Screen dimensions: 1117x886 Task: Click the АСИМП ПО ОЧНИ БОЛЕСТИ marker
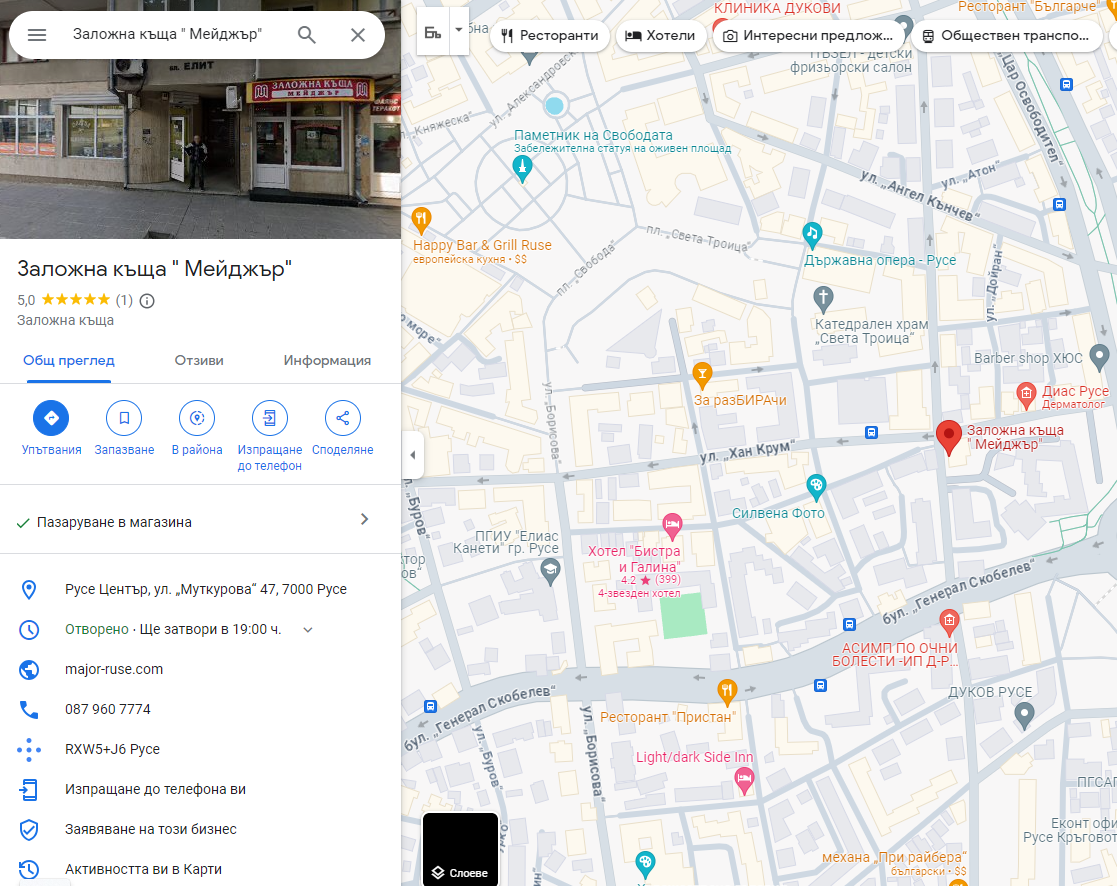click(948, 622)
